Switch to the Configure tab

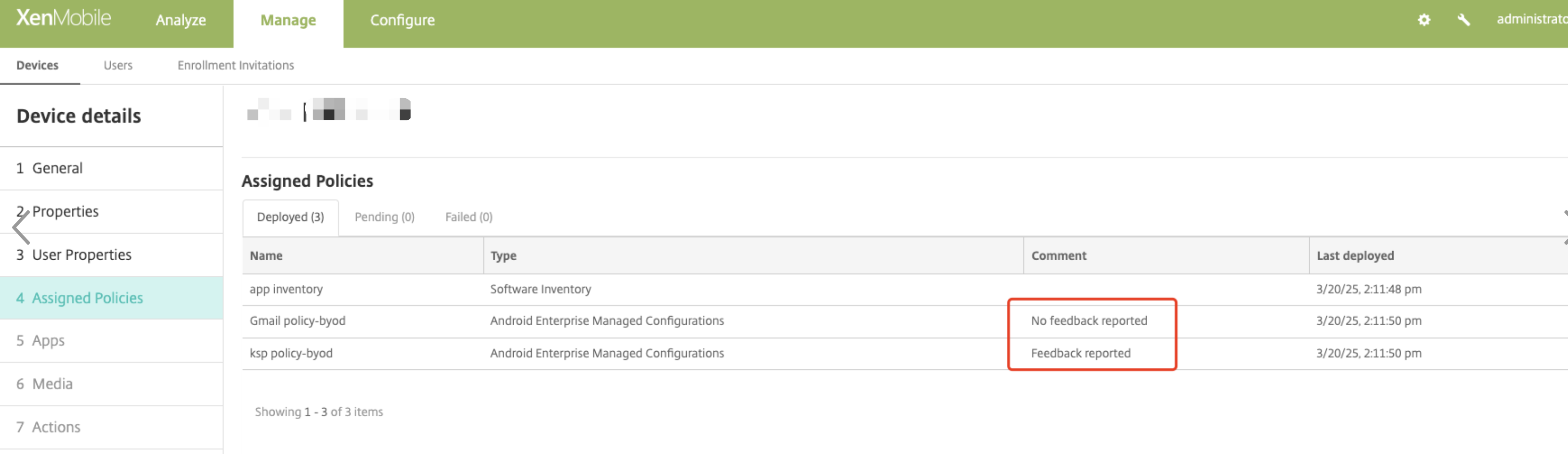click(x=403, y=21)
